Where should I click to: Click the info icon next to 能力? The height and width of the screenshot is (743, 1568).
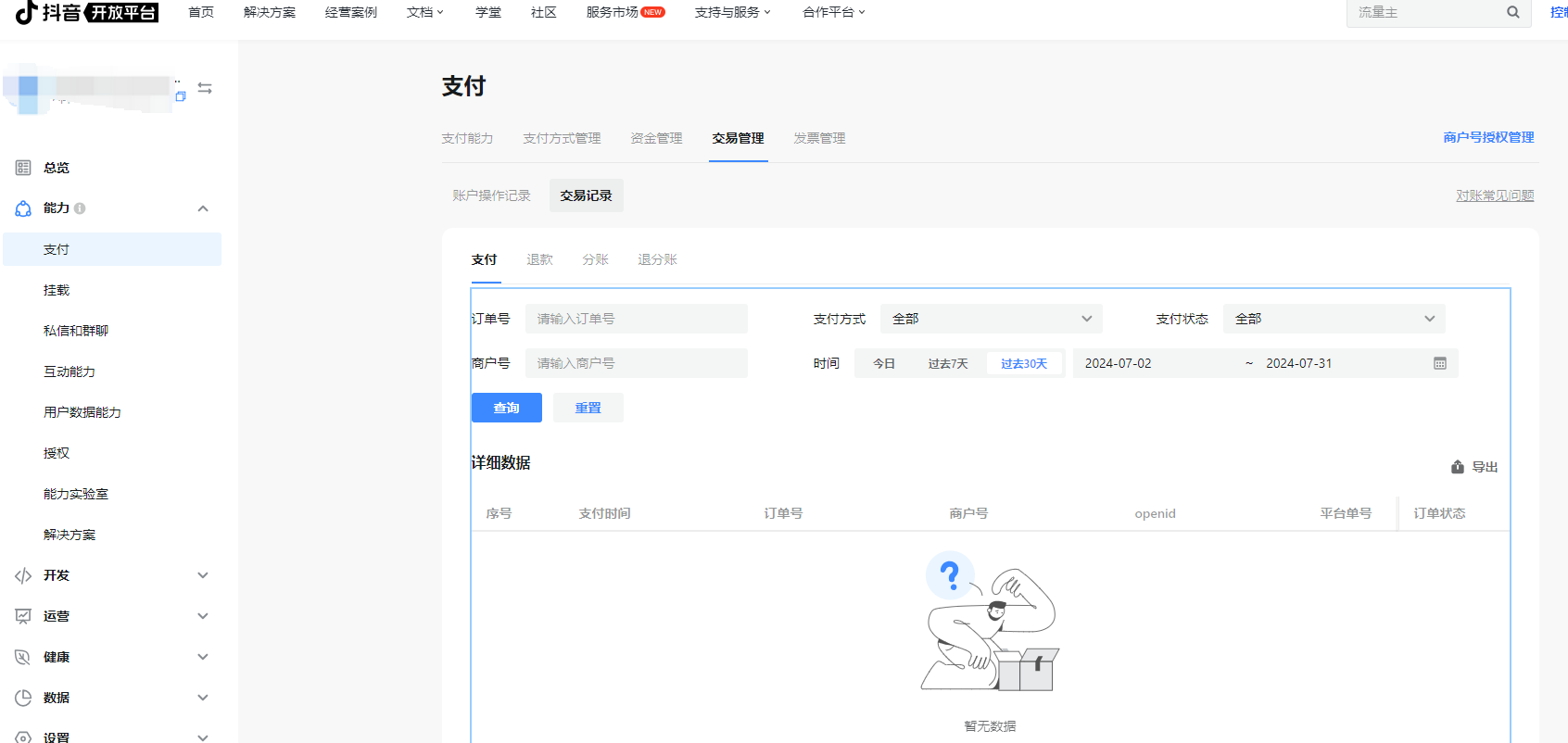(80, 208)
